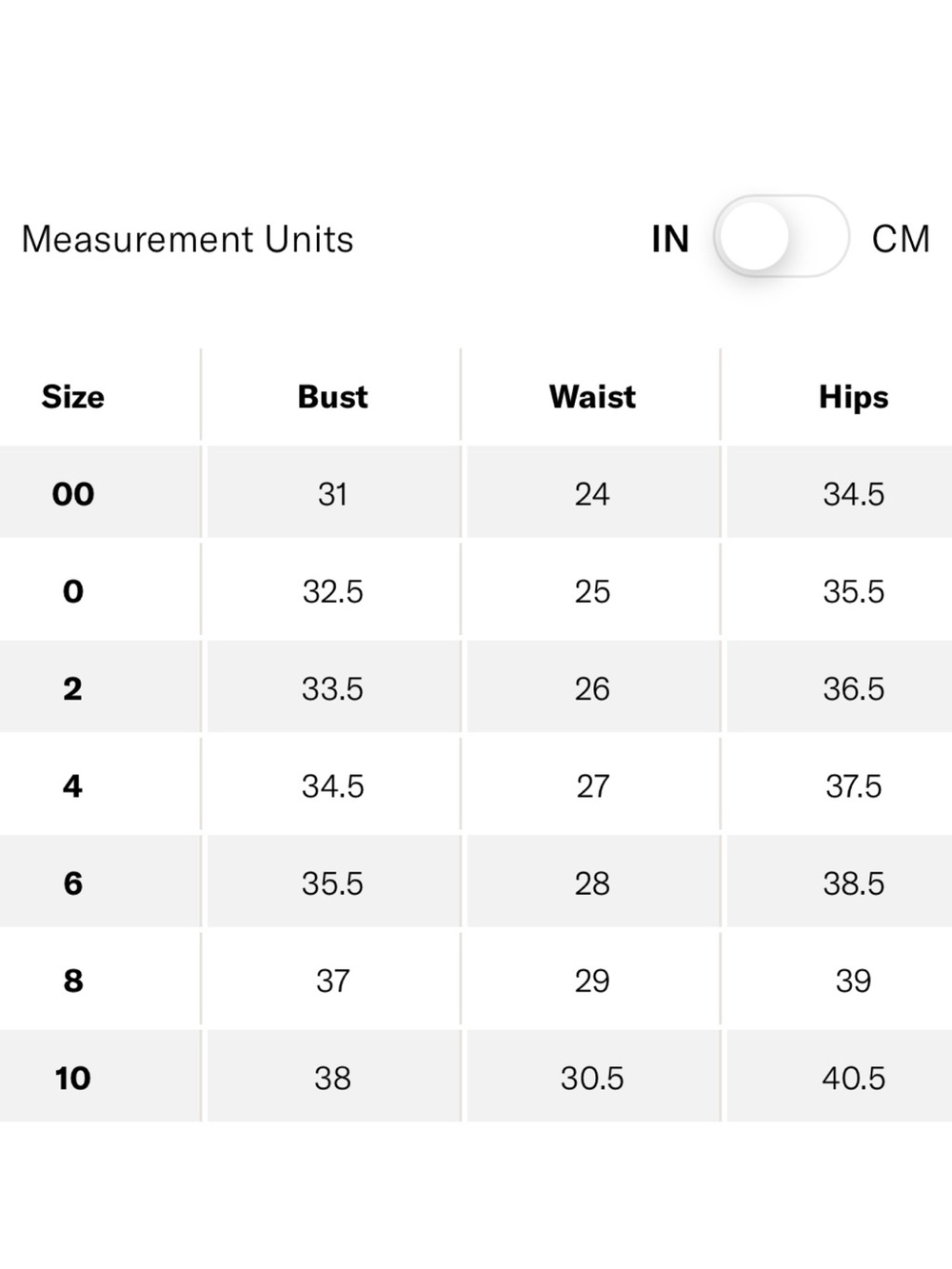Select the size 8 row label
The width and height of the screenshot is (952, 1269).
tap(73, 981)
